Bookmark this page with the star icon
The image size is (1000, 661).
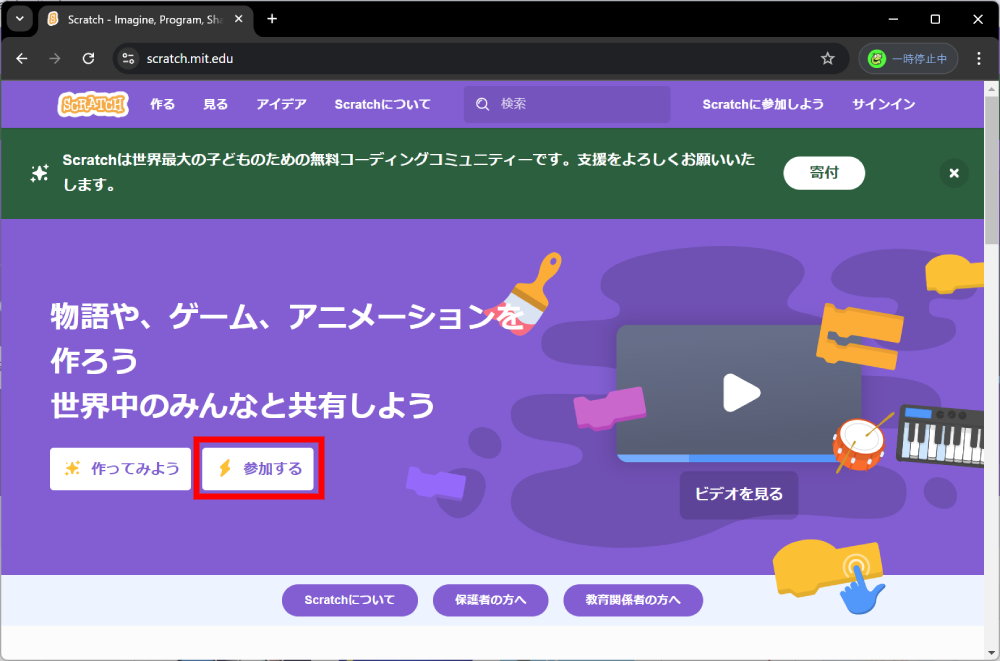coord(828,59)
